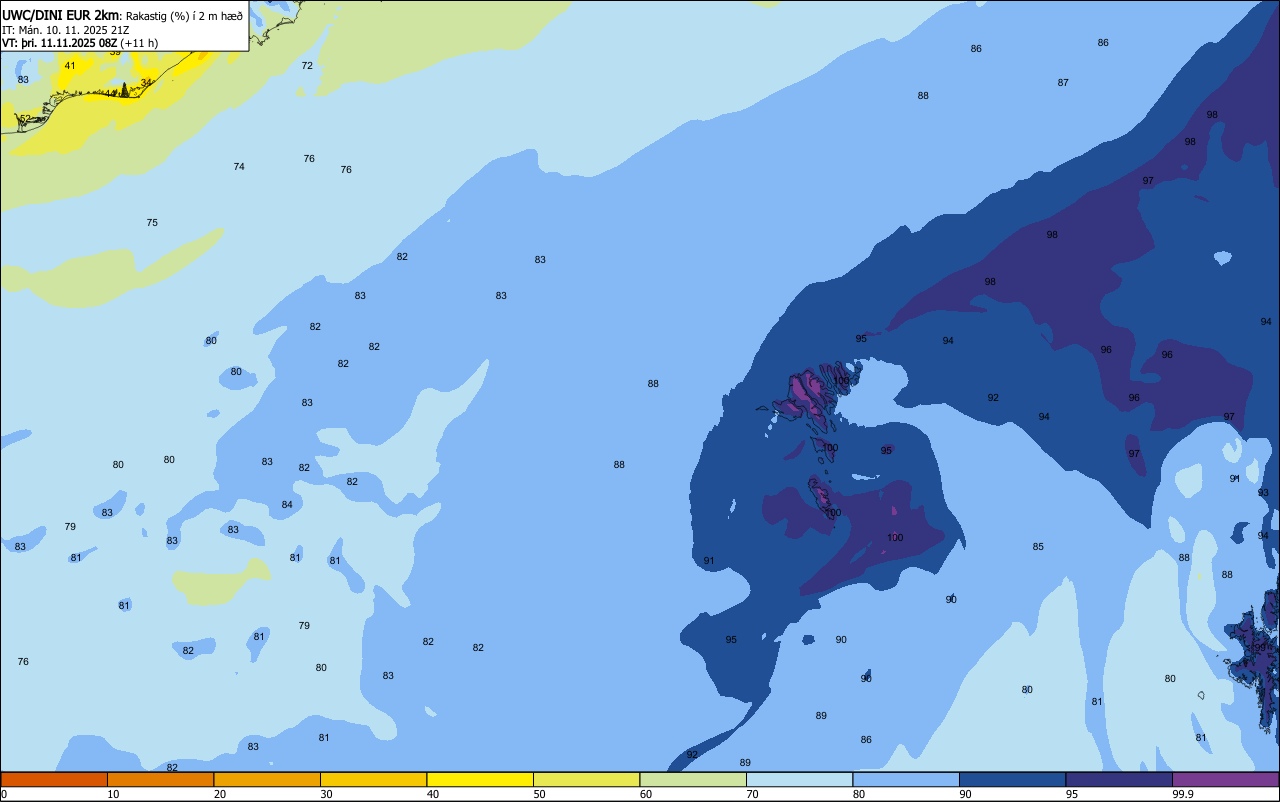Click the '93' humidity value on map
1280x802 pixels.
coord(1263,493)
